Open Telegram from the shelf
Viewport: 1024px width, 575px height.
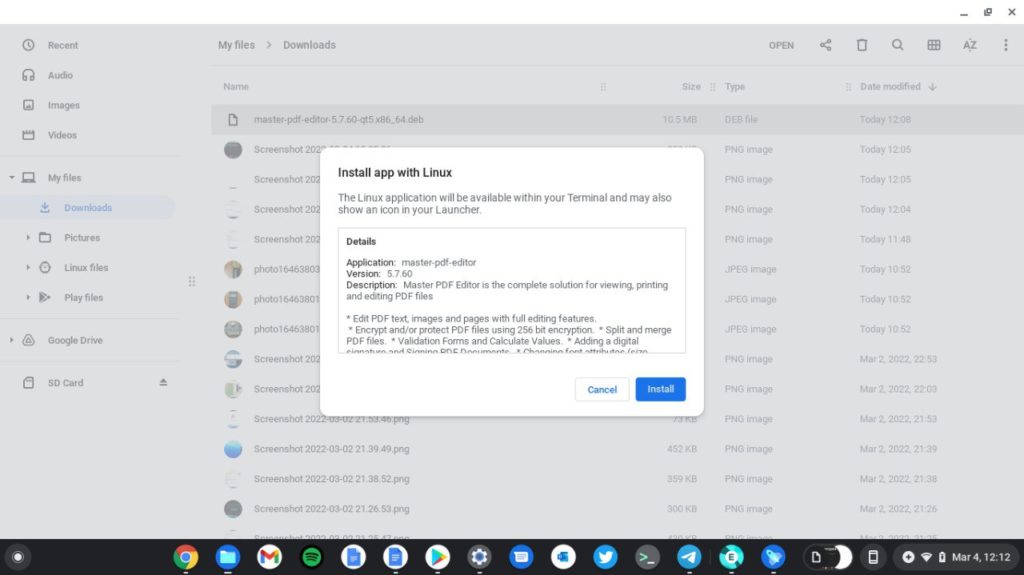coord(689,557)
